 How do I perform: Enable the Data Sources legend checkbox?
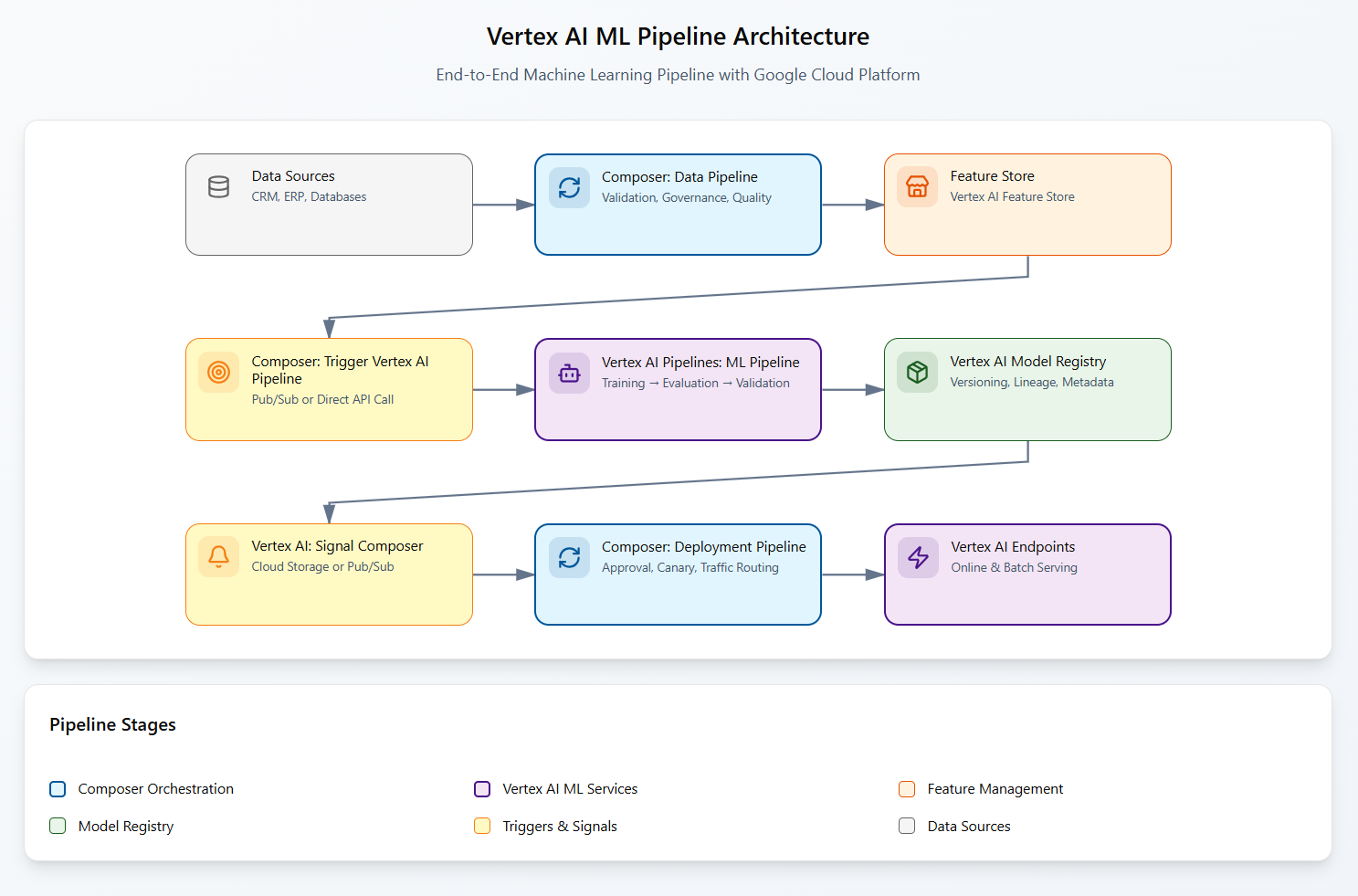click(x=906, y=826)
